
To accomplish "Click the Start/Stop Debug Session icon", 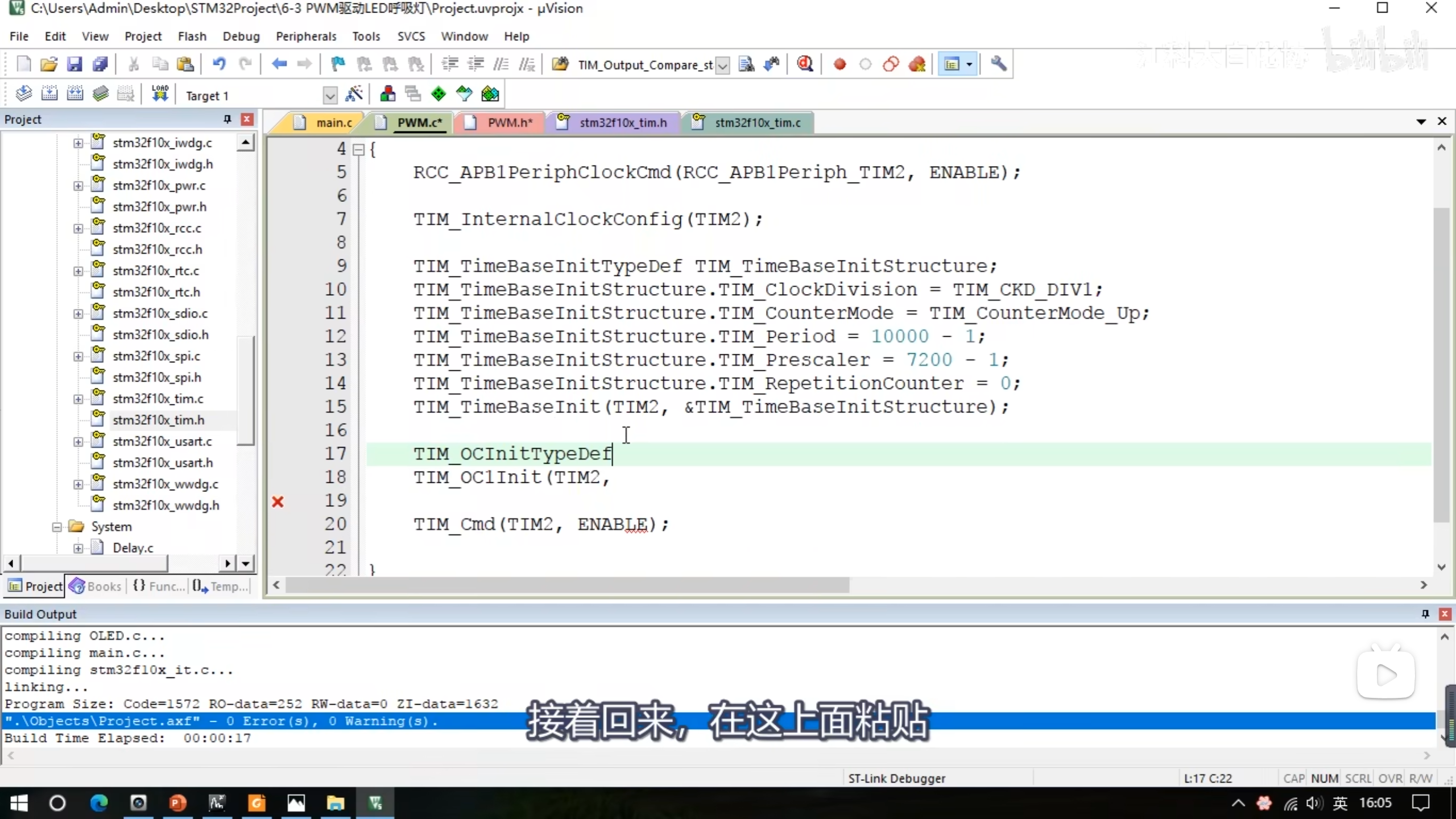I will point(805,64).
